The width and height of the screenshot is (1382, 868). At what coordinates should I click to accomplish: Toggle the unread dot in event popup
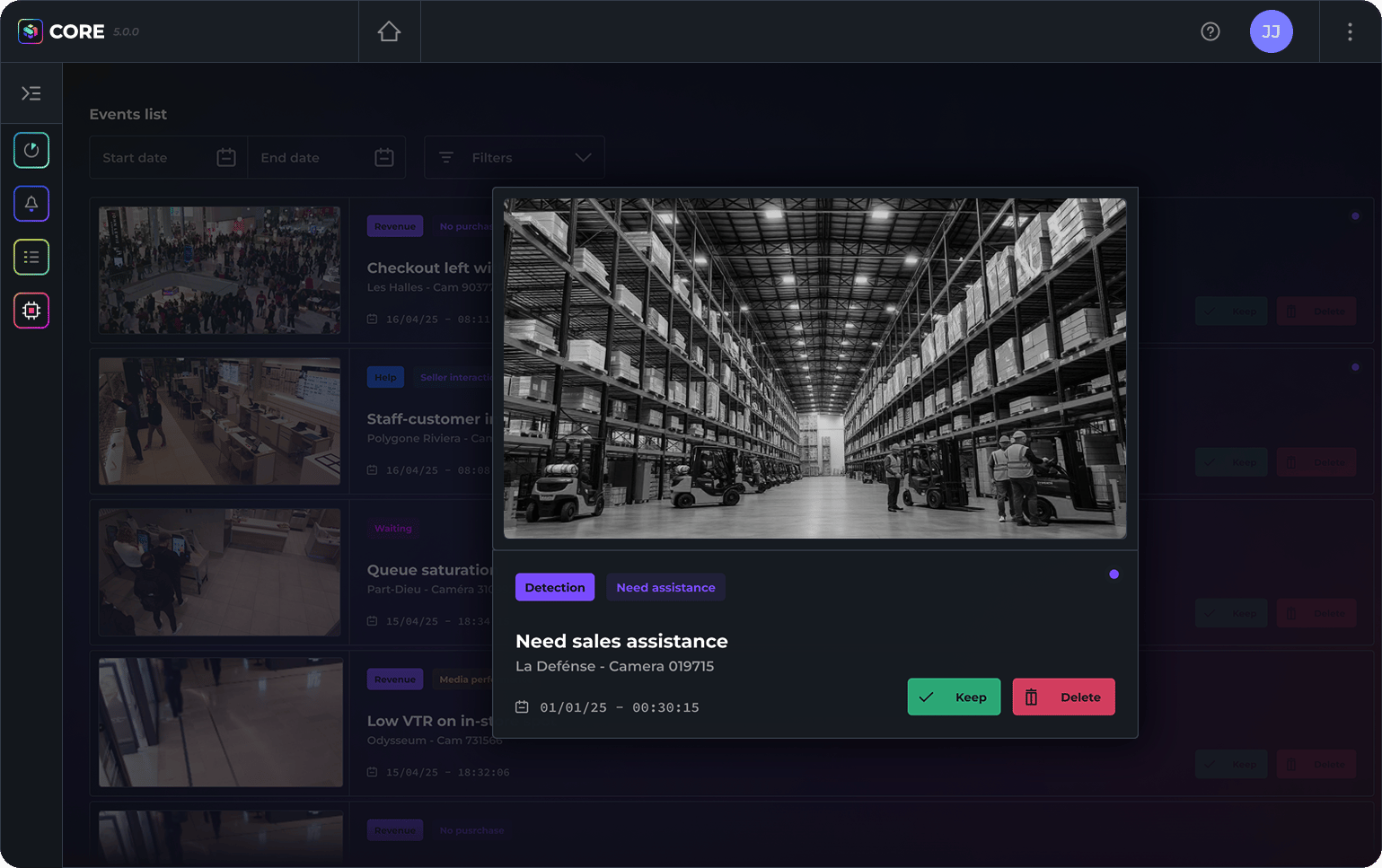pyautogui.click(x=1114, y=574)
